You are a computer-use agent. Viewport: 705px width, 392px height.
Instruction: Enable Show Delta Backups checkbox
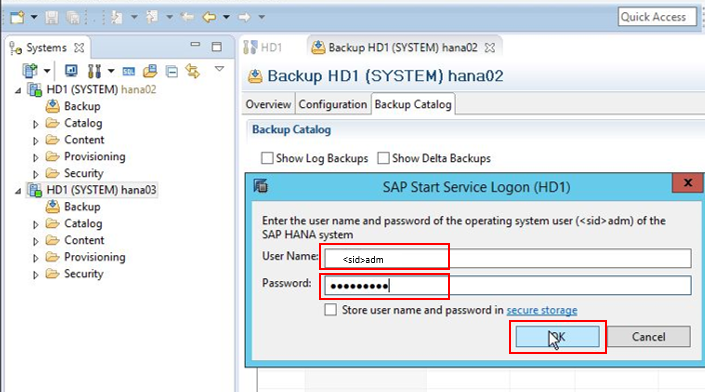[x=383, y=158]
